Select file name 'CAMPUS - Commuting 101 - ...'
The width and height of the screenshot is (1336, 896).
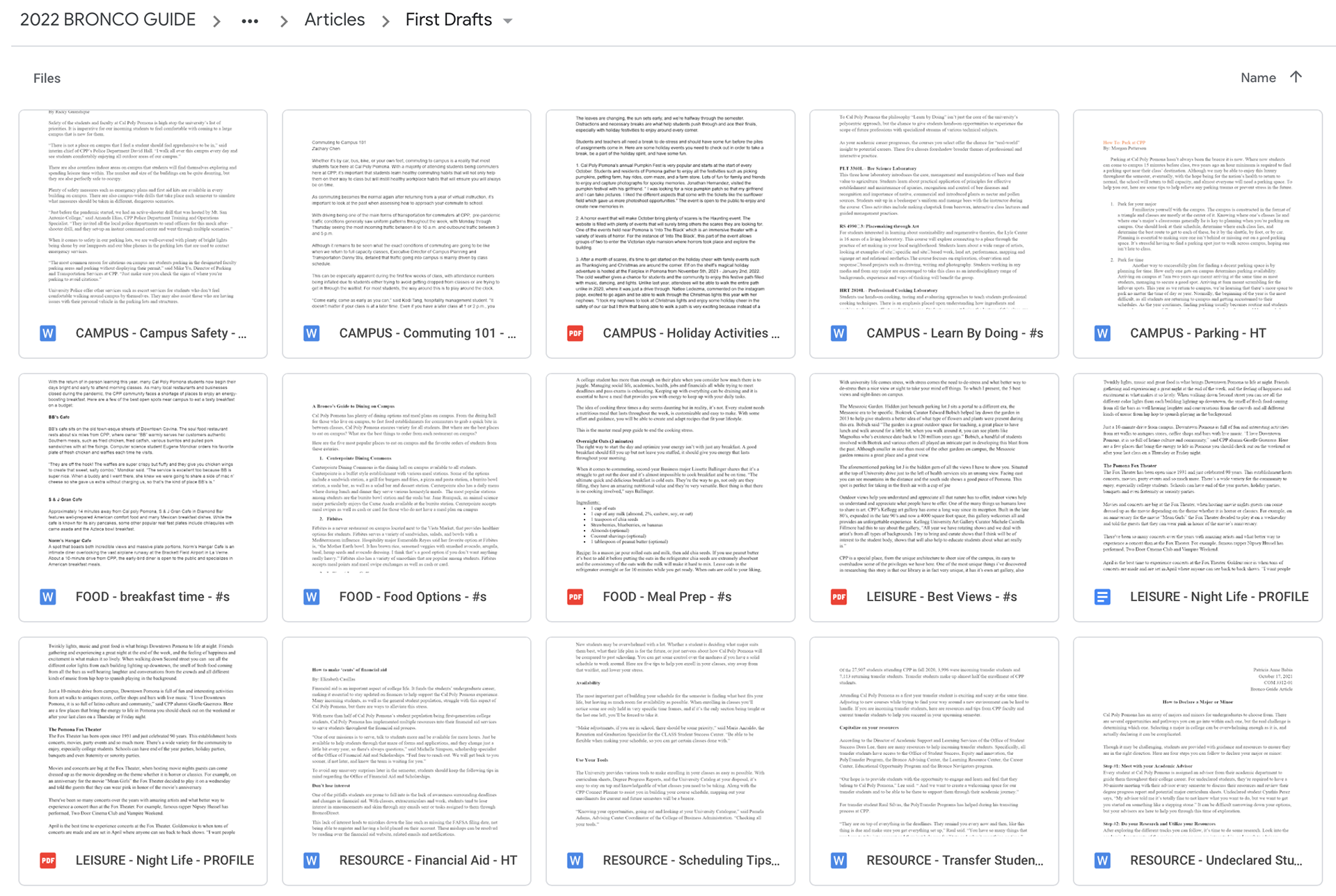tap(428, 333)
